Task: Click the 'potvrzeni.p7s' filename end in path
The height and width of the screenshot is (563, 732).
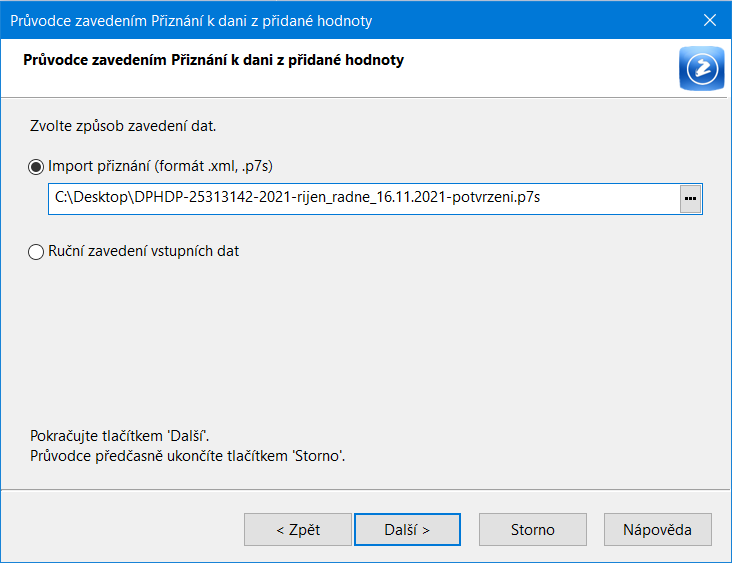Action: [496, 197]
